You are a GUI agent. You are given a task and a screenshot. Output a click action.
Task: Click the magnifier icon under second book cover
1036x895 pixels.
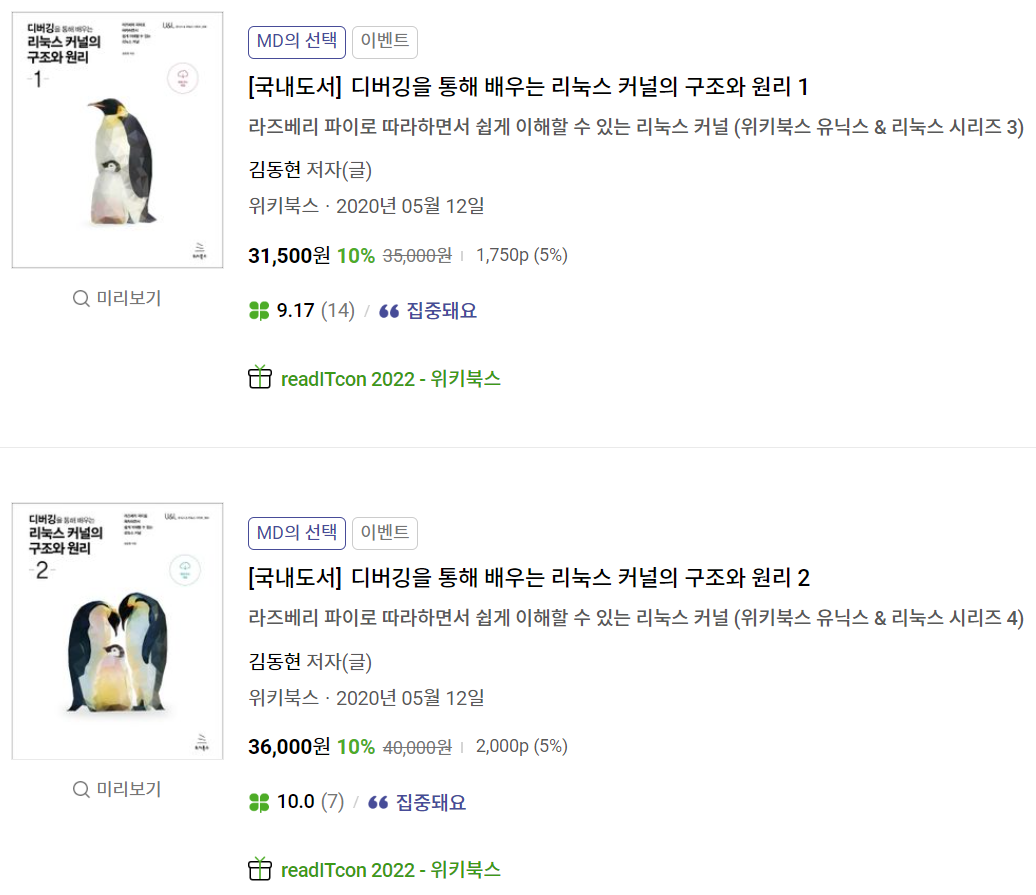pos(82,790)
